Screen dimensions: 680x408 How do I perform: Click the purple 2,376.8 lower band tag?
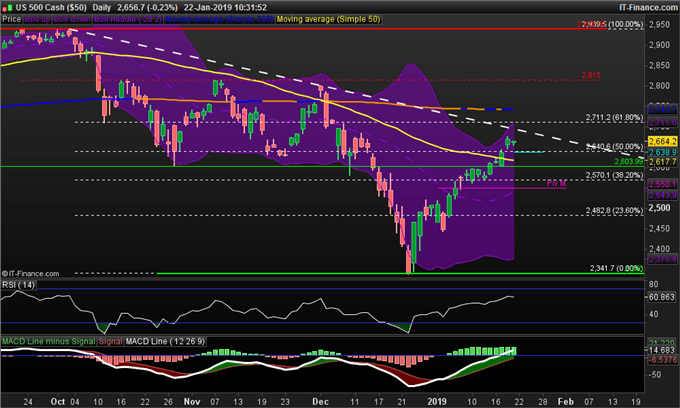point(662,259)
